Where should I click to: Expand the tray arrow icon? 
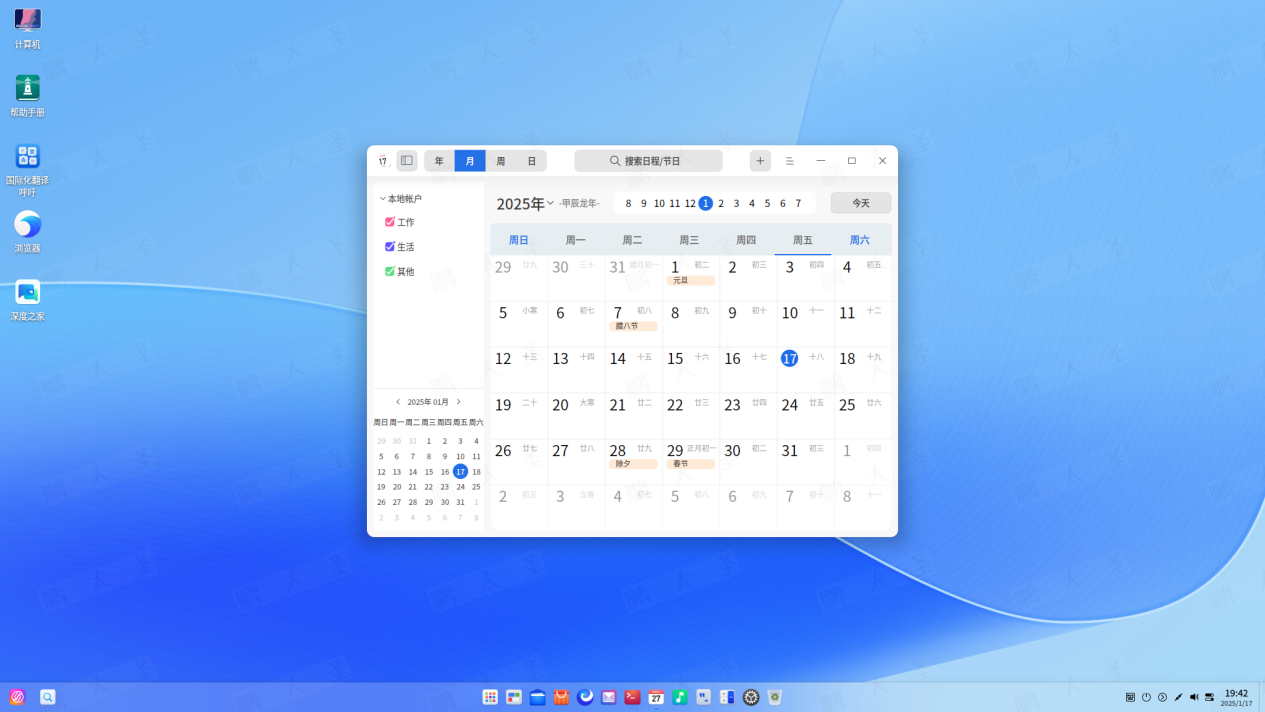click(1162, 697)
